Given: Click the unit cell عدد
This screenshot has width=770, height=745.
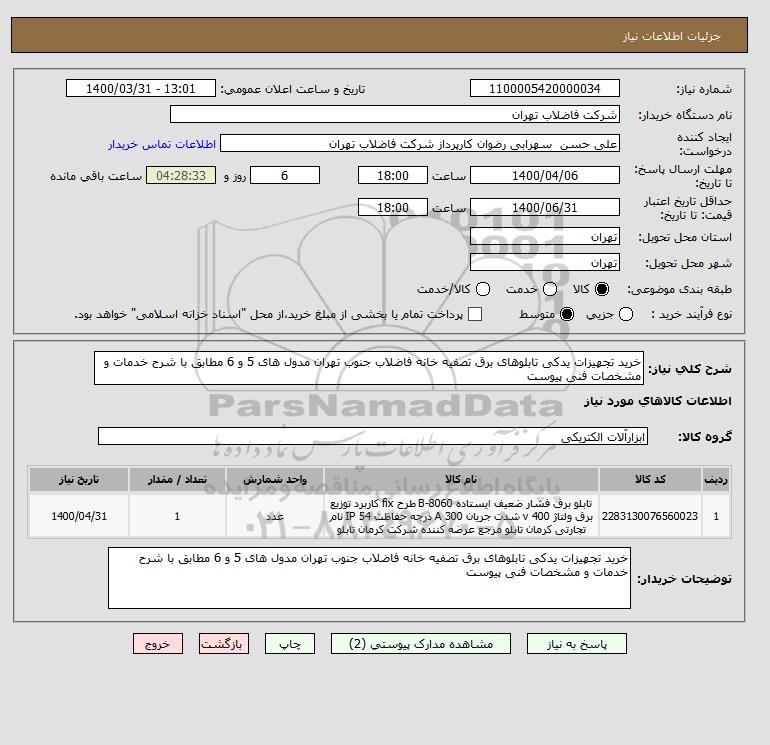Looking at the screenshot, I should 275,516.
